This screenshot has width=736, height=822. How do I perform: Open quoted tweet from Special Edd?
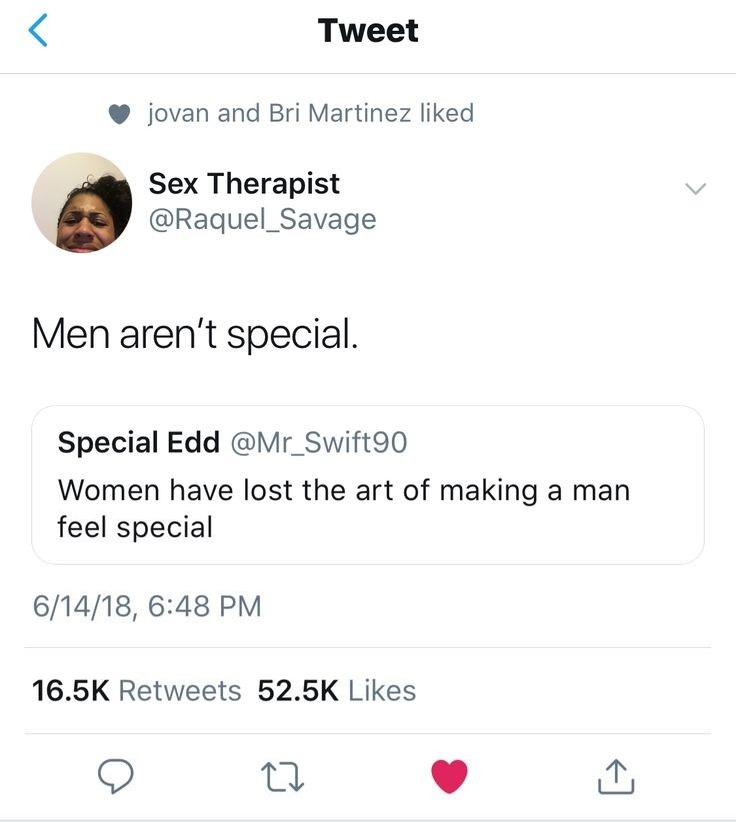pyautogui.click(x=368, y=485)
